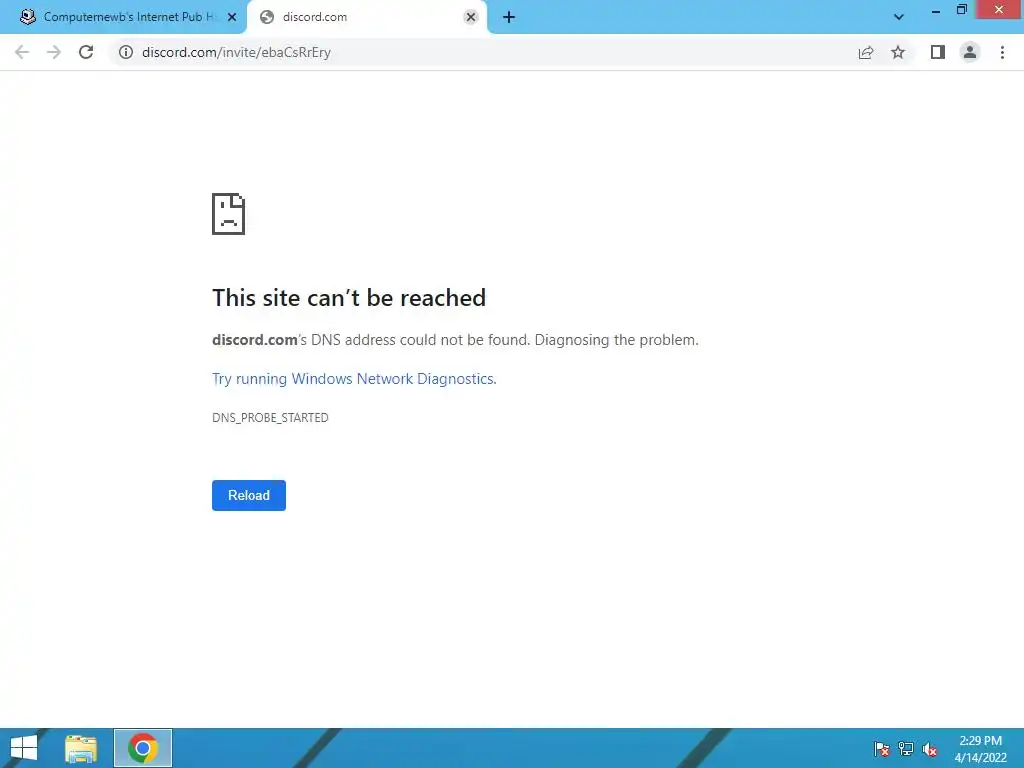Click the muted volume tray icon
This screenshot has height=768, width=1024.
pos(930,748)
